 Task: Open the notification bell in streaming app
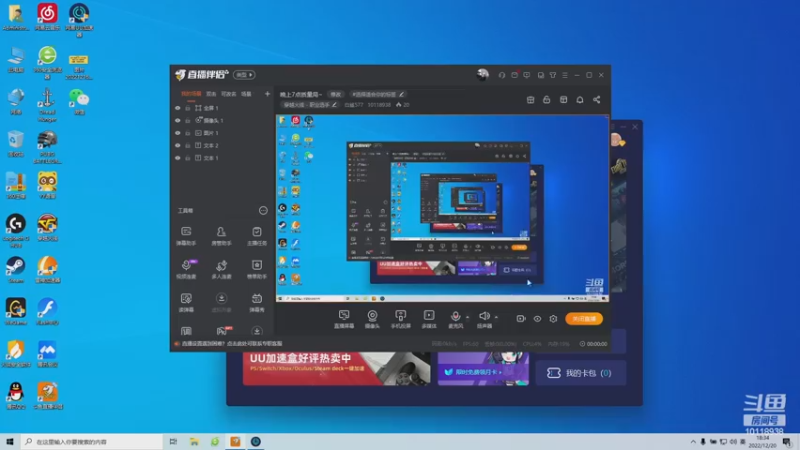(x=580, y=99)
